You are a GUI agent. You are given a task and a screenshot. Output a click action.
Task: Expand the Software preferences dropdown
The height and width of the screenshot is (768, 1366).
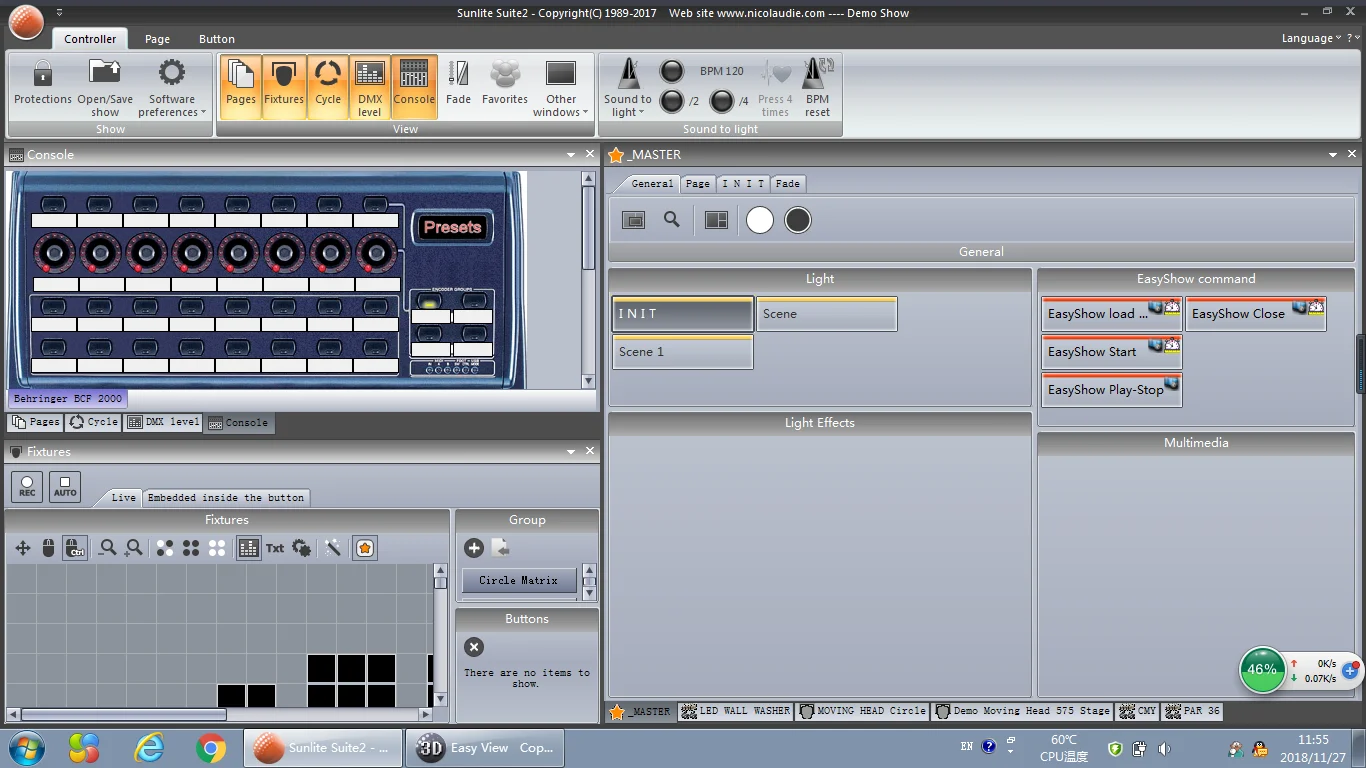pyautogui.click(x=172, y=87)
